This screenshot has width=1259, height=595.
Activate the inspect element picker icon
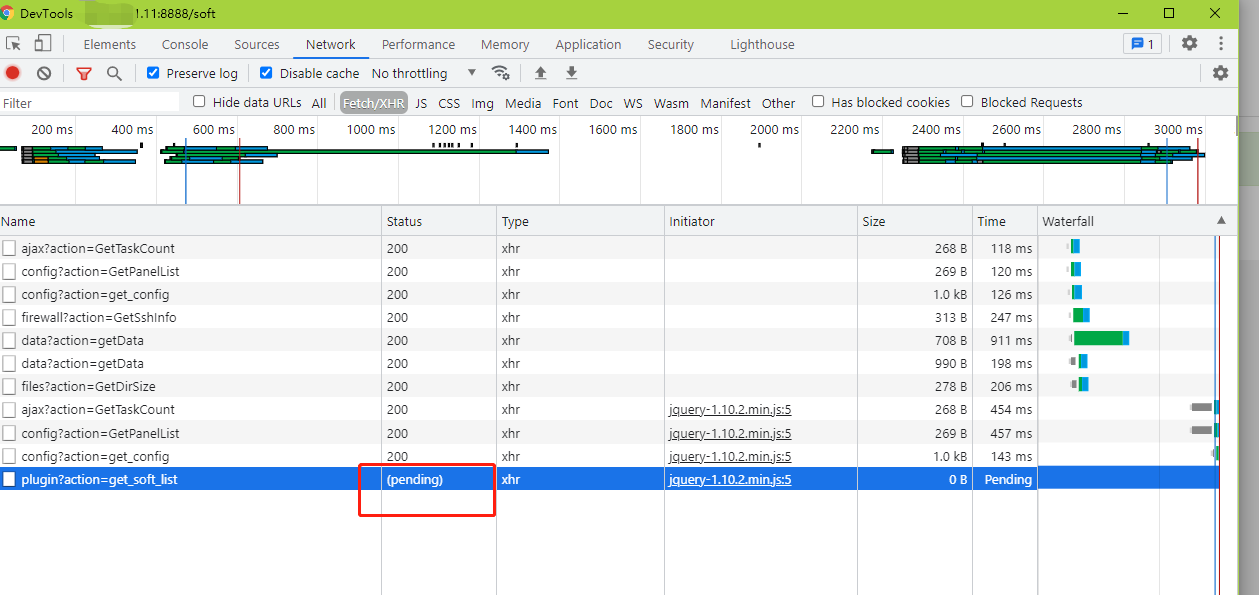pyautogui.click(x=14, y=43)
